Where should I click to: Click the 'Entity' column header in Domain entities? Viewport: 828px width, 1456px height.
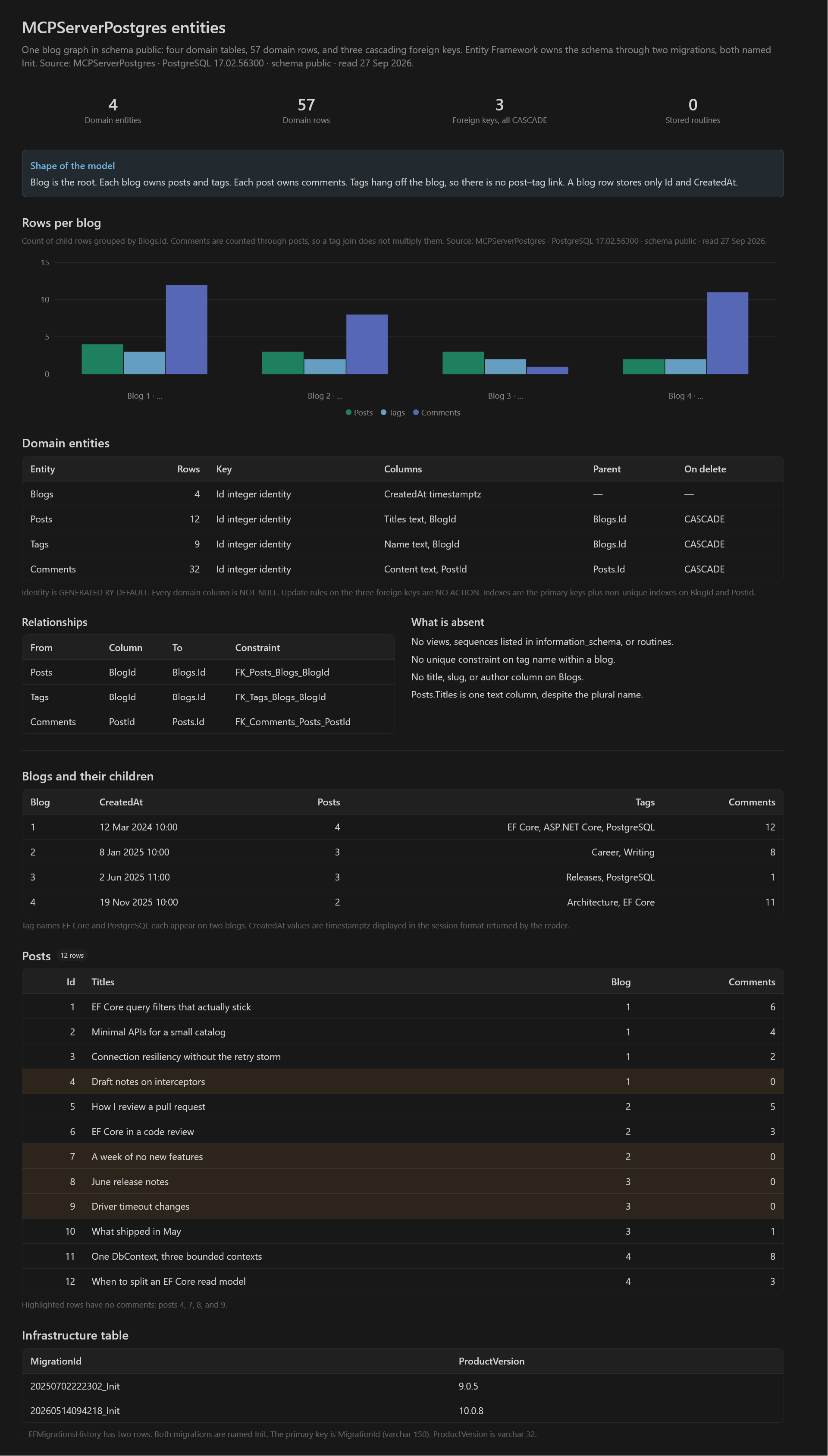43,469
